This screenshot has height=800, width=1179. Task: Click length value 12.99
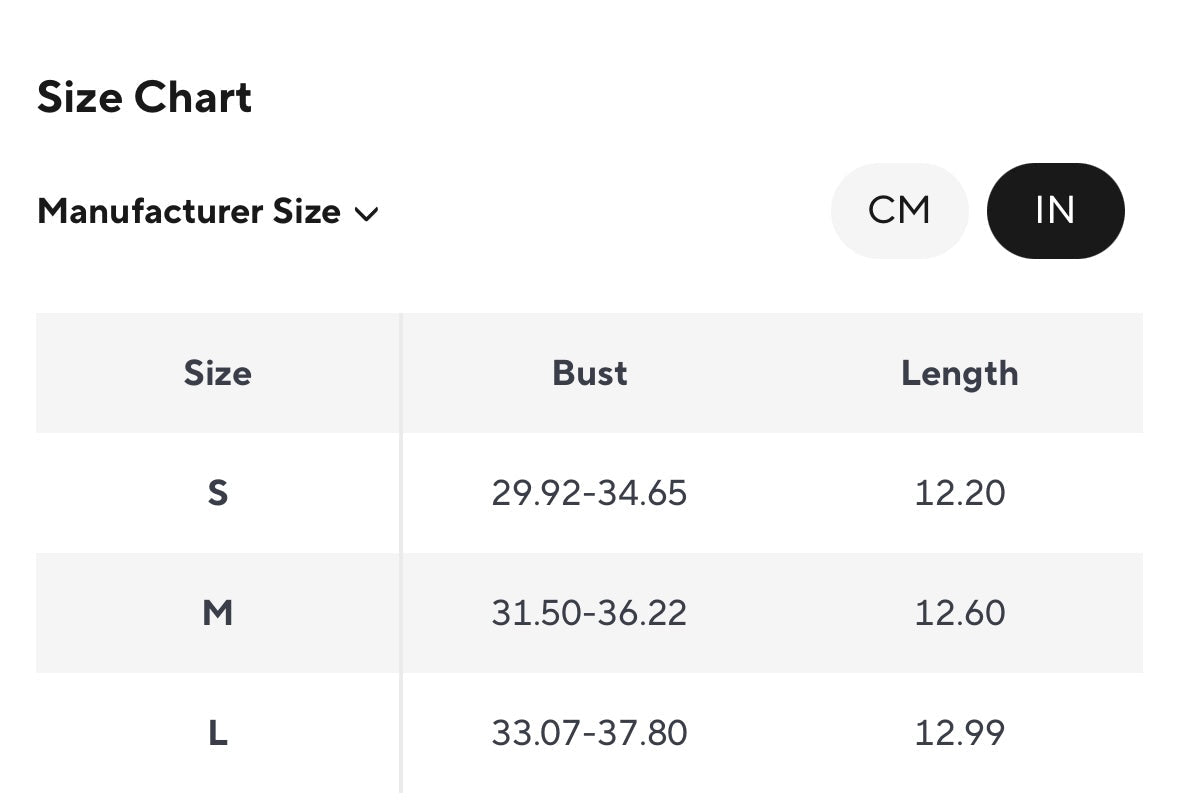pos(959,733)
